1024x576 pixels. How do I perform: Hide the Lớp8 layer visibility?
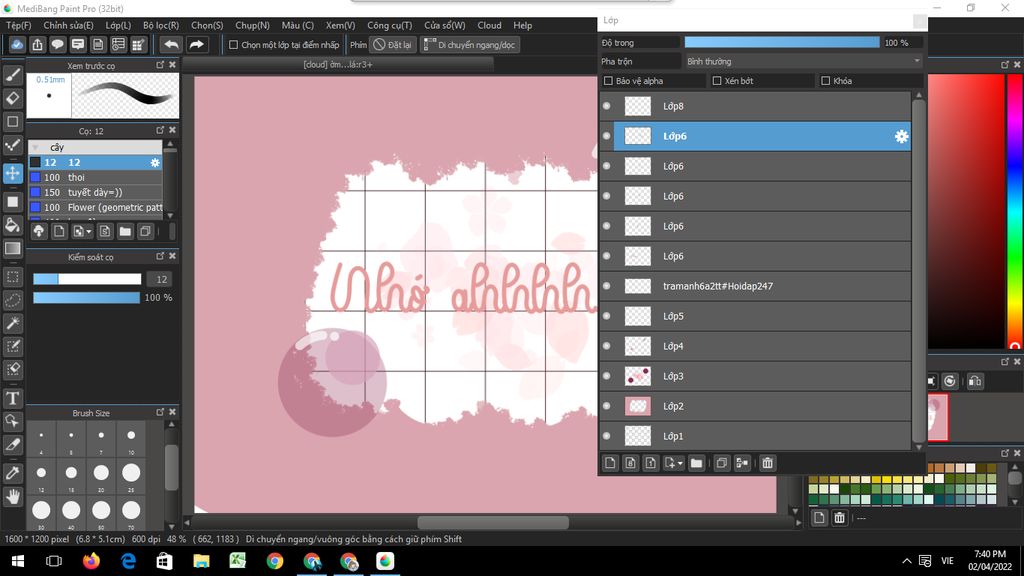pyautogui.click(x=607, y=106)
